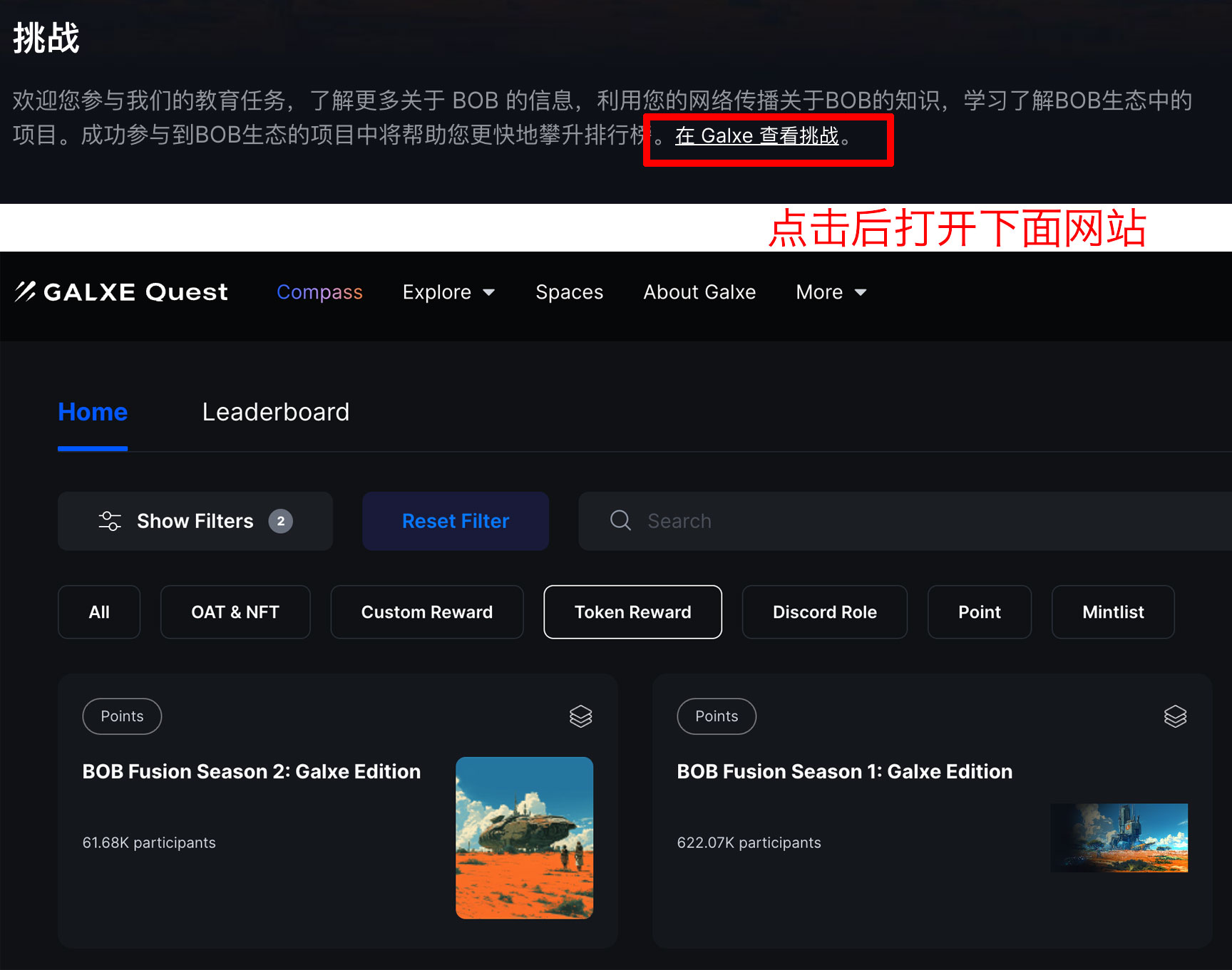Image resolution: width=1232 pixels, height=970 pixels.
Task: Expand the Explore dropdown menu
Action: pyautogui.click(x=448, y=292)
